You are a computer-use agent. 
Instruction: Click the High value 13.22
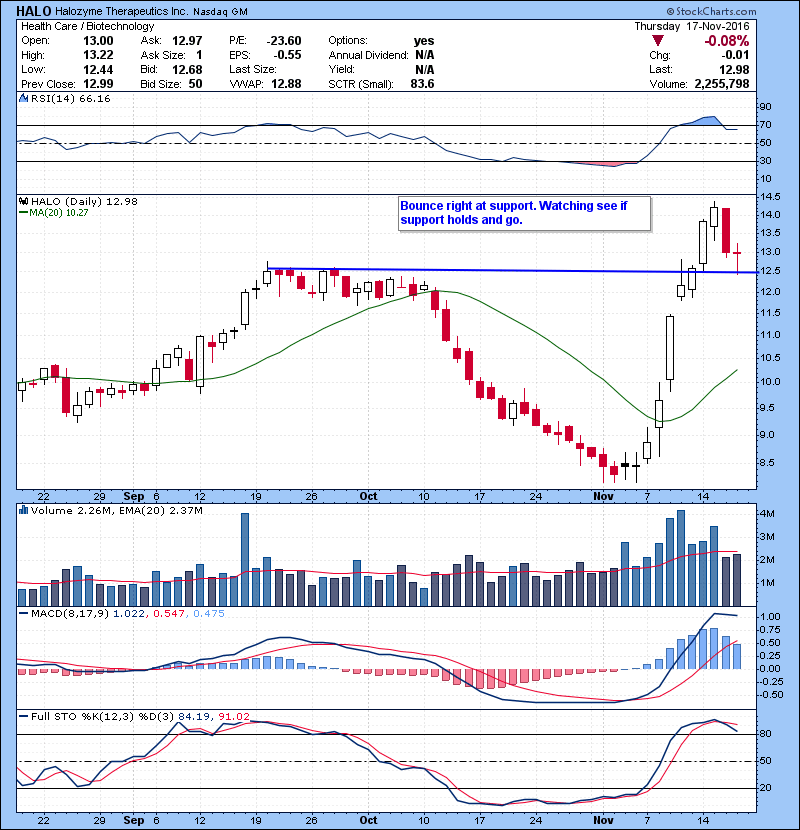point(98,55)
